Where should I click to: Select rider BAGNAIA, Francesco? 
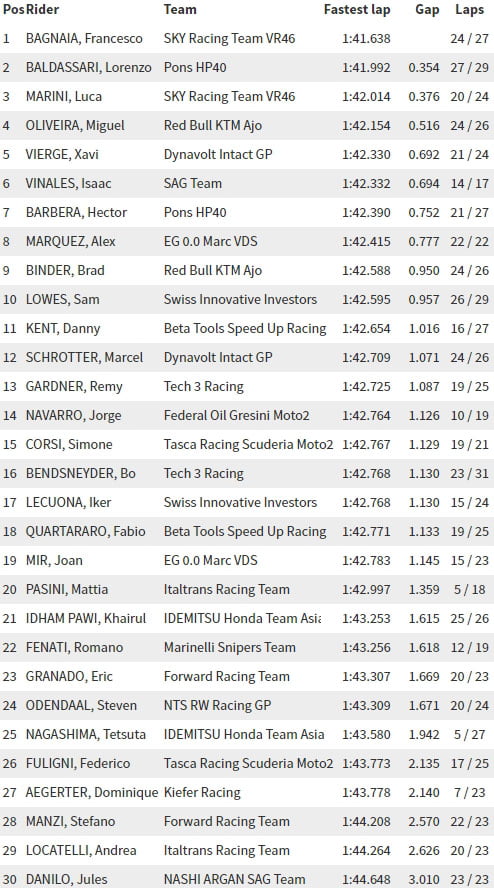coord(84,39)
